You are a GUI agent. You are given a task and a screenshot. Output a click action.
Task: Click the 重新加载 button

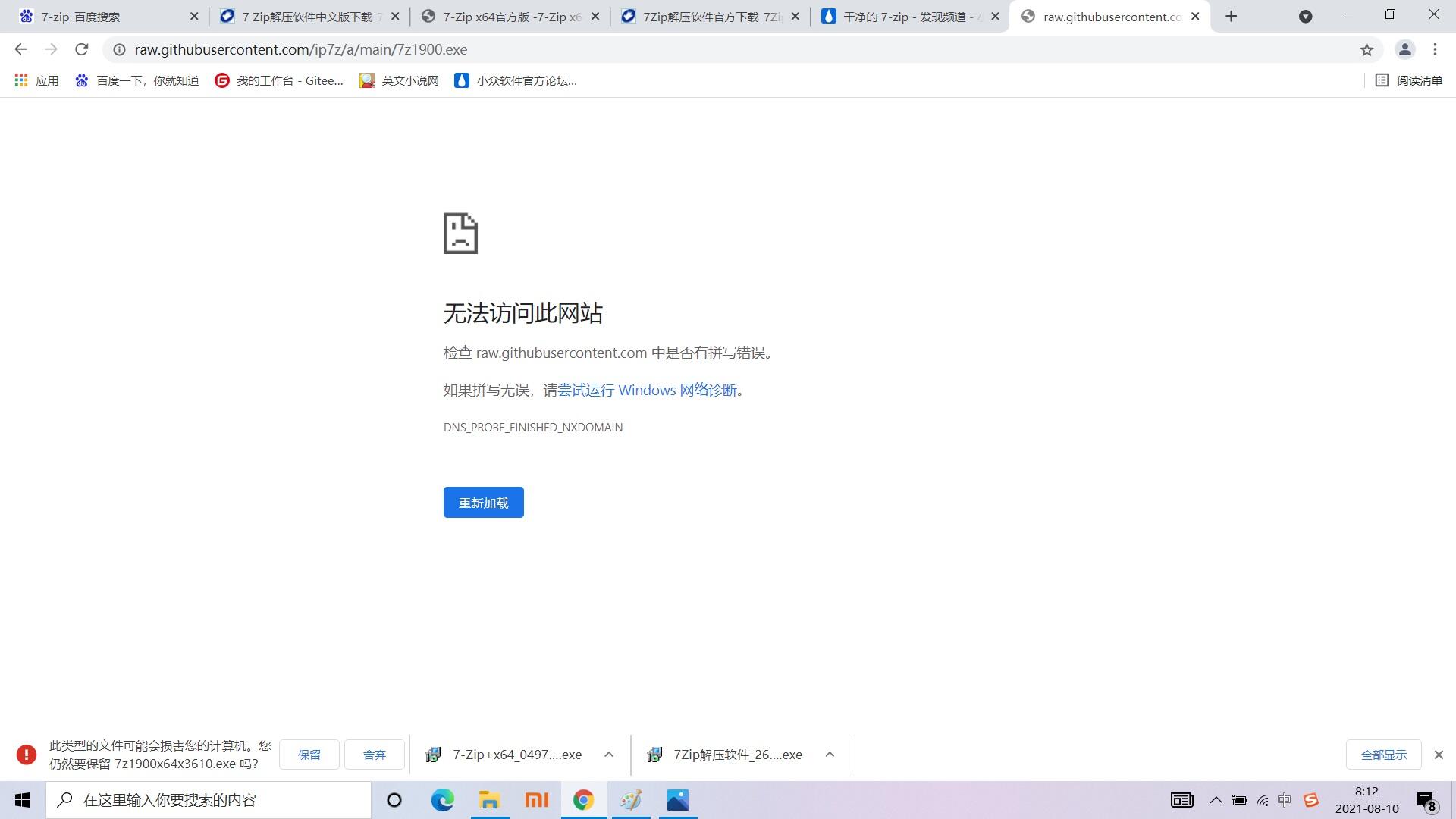click(x=483, y=503)
